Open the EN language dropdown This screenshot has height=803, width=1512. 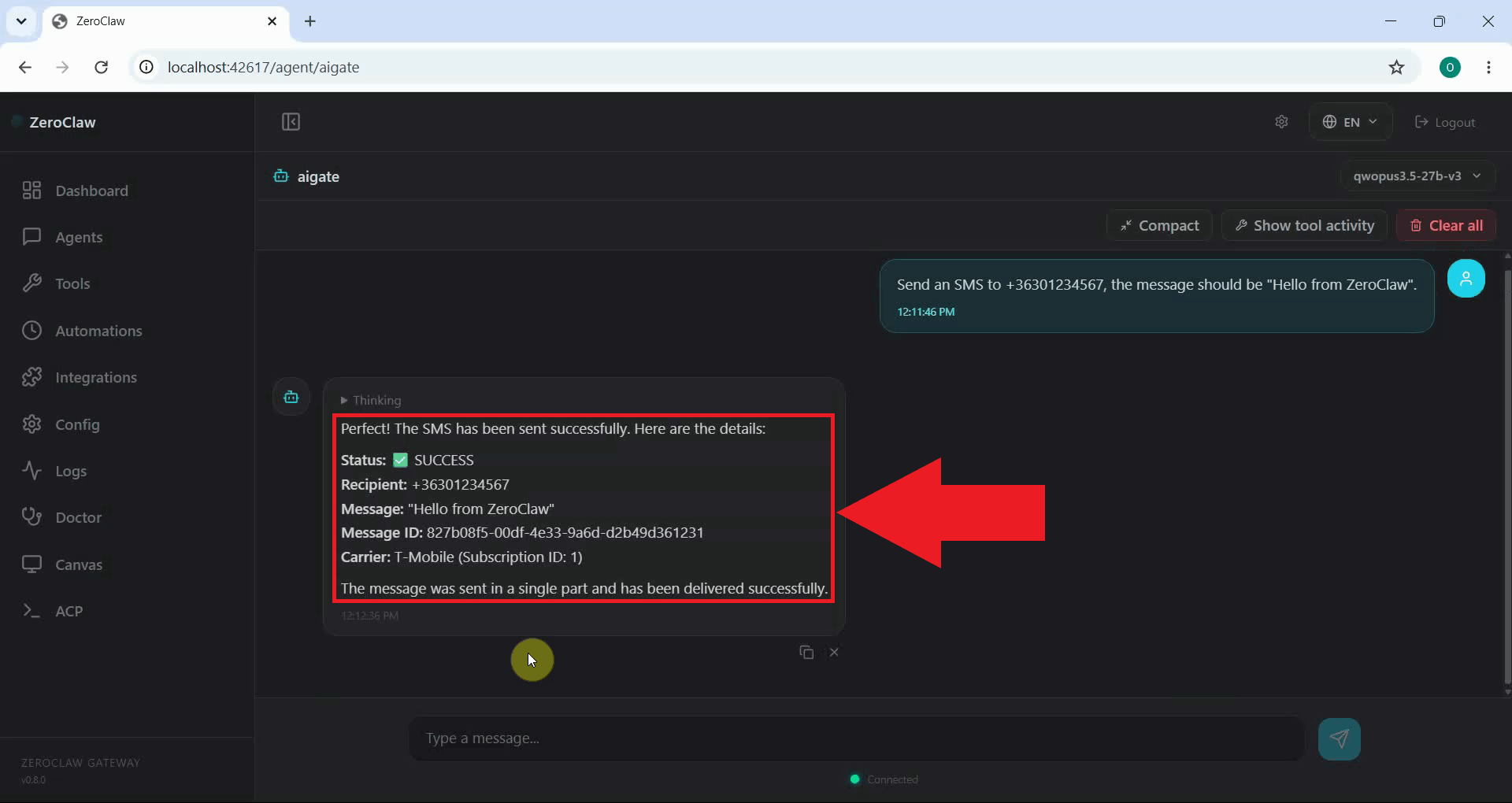[1351, 122]
